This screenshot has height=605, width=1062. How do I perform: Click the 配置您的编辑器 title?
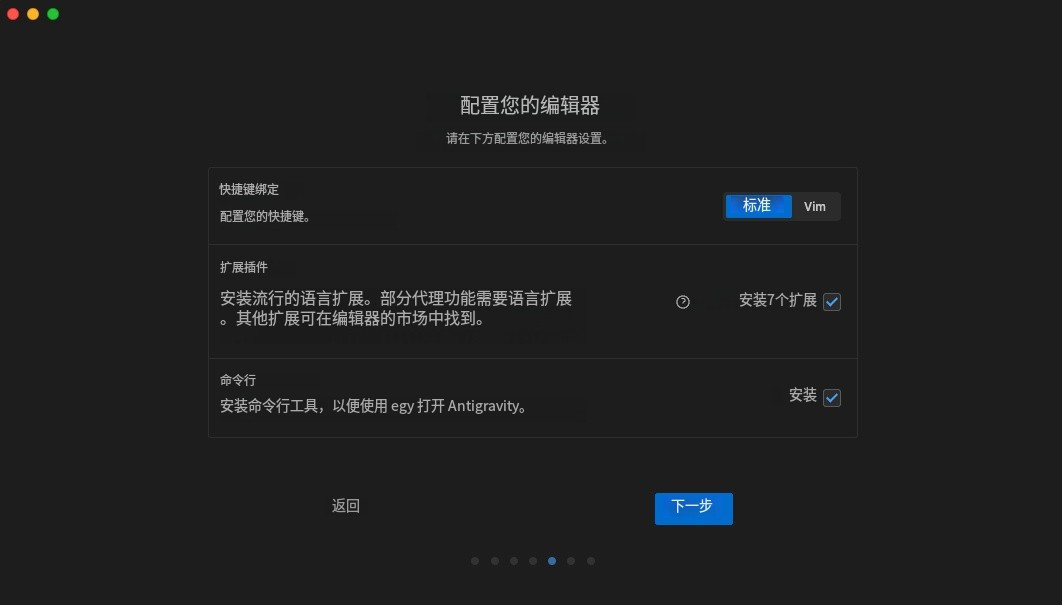[531, 103]
